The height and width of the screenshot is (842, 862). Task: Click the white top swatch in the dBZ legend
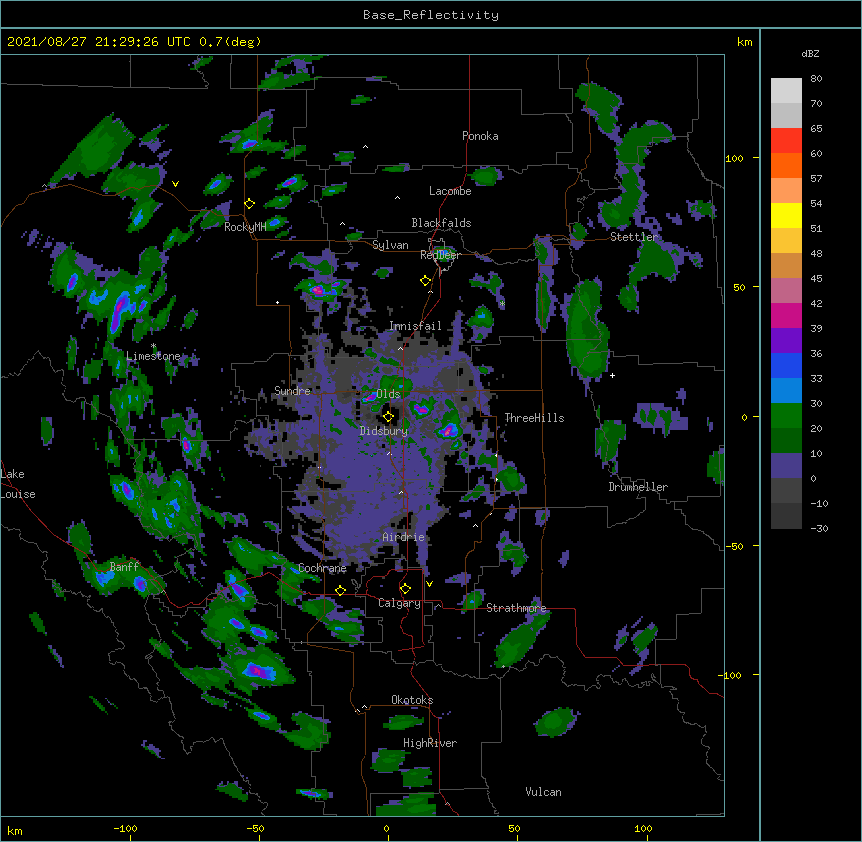pos(786,90)
